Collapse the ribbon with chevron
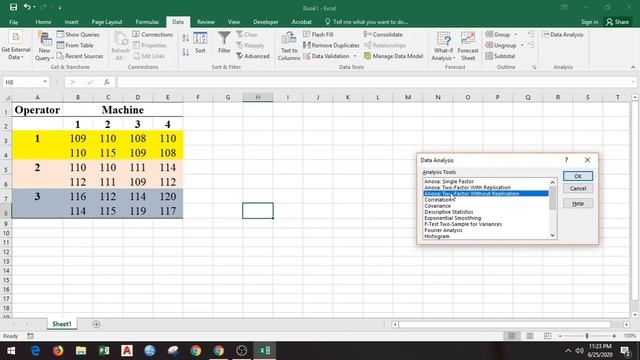This screenshot has height=360, width=640. pyautogui.click(x=633, y=67)
